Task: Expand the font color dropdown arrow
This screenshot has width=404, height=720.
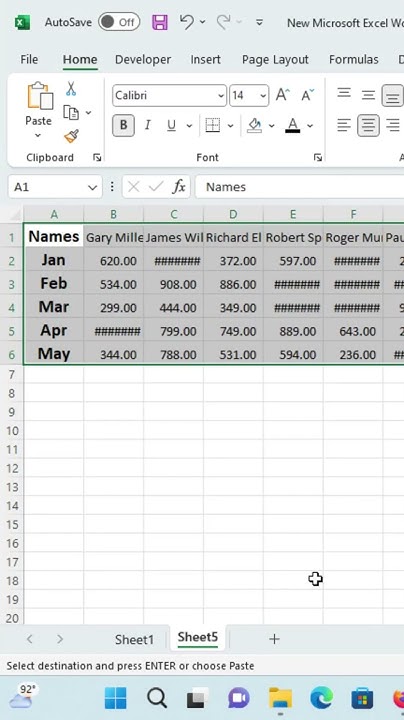Action: 310,125
